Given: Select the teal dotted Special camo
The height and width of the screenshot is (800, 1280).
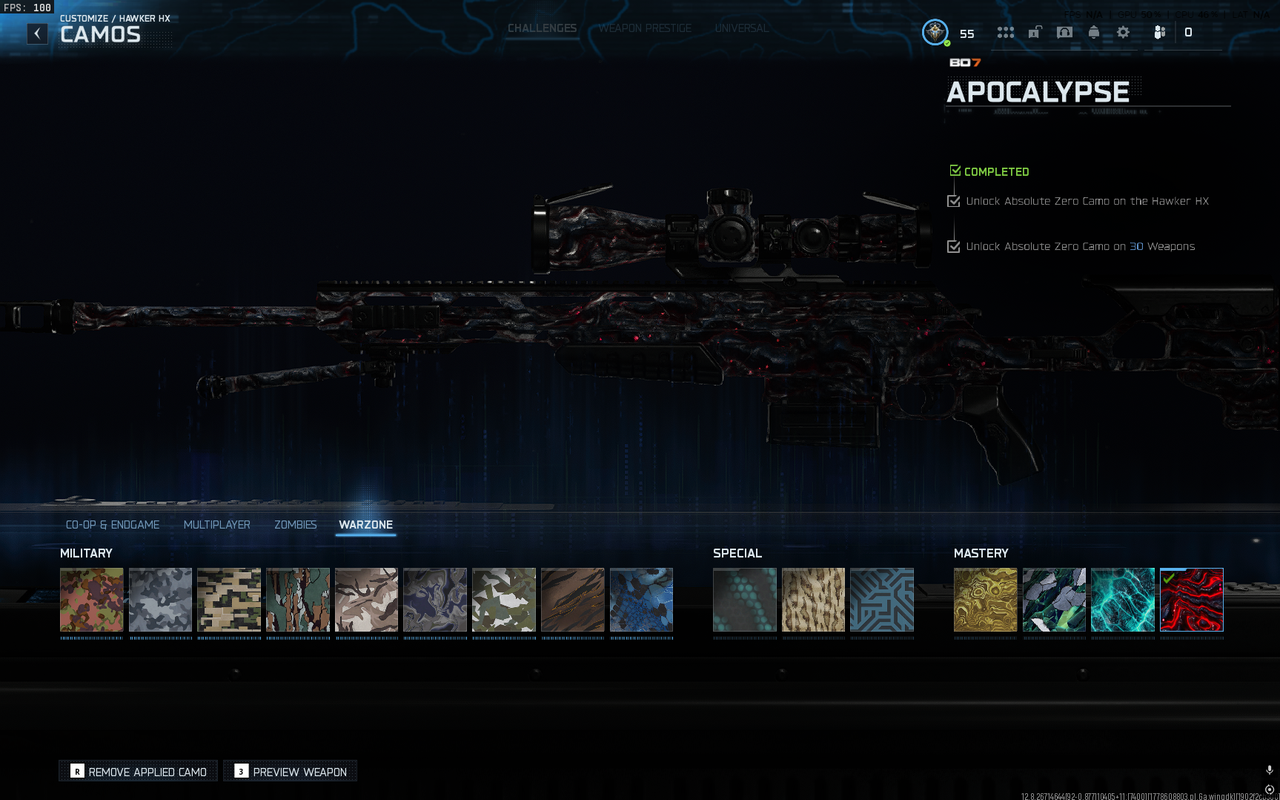Looking at the screenshot, I should tap(745, 600).
